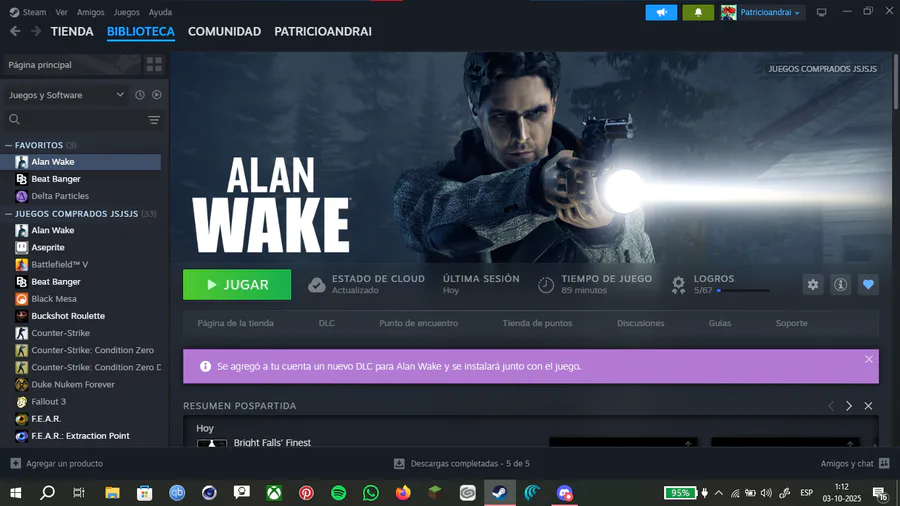This screenshot has height=506, width=900.
Task: Go to previous post-game summary item
Action: pyautogui.click(x=831, y=406)
